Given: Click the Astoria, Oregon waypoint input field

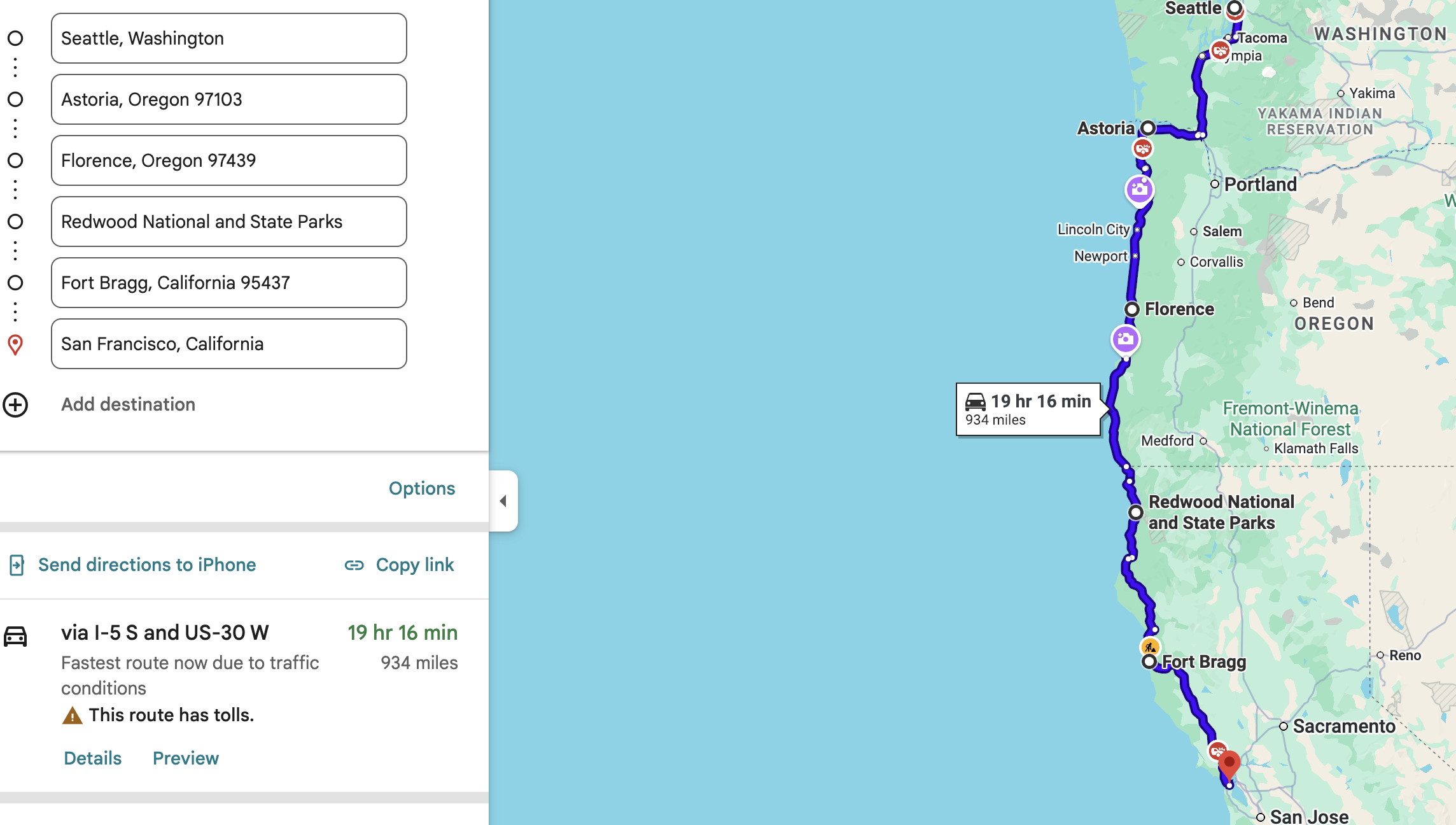Looking at the screenshot, I should (x=228, y=99).
